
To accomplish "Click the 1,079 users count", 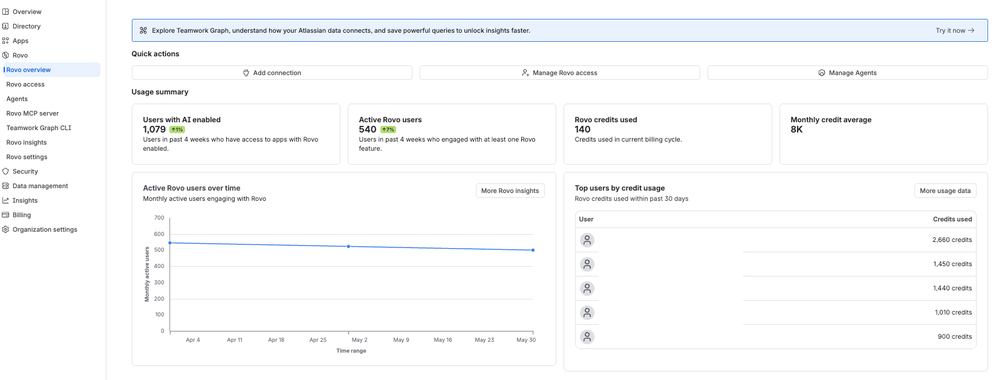I will coord(155,129).
